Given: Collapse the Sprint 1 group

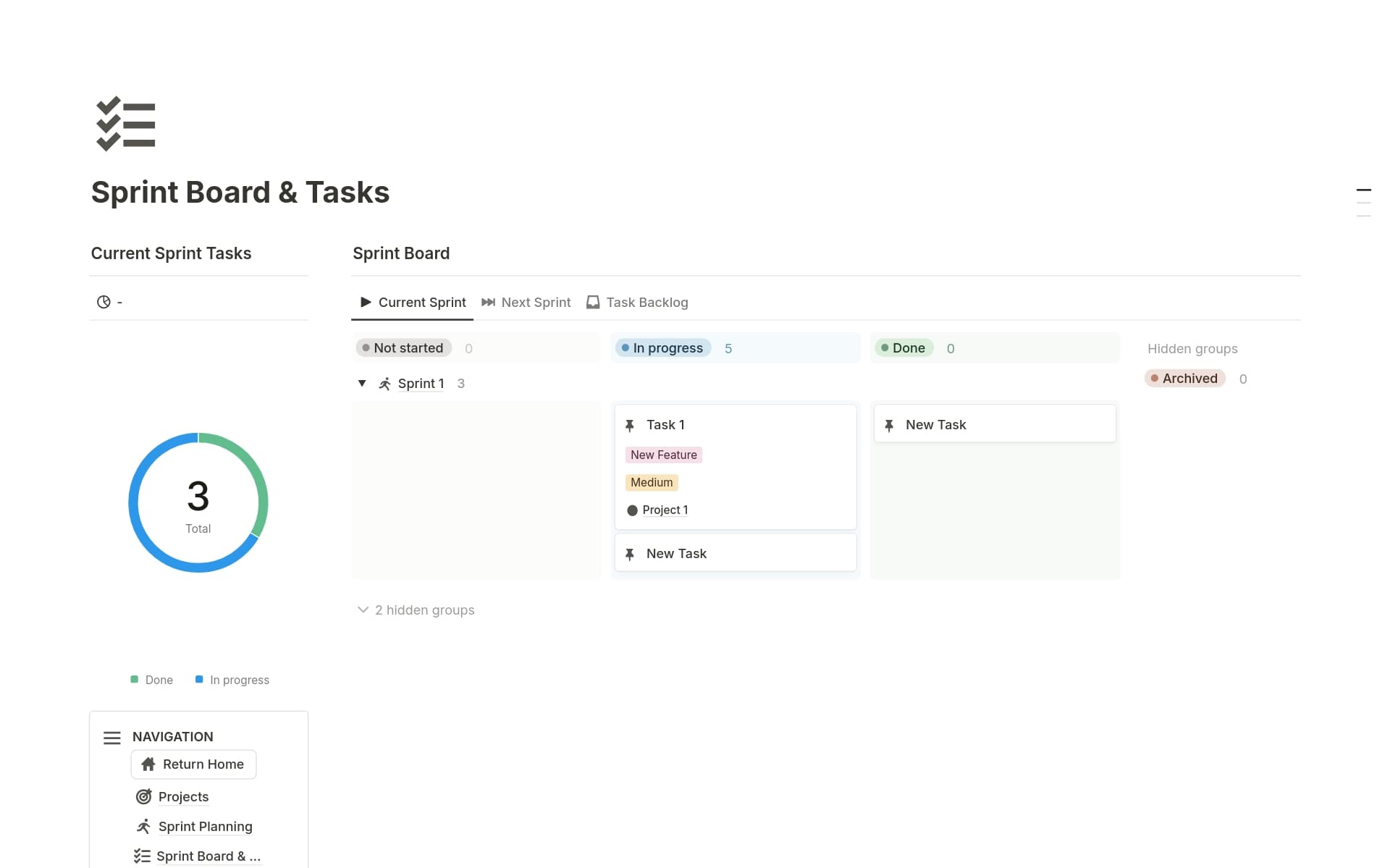Looking at the screenshot, I should click(x=363, y=384).
